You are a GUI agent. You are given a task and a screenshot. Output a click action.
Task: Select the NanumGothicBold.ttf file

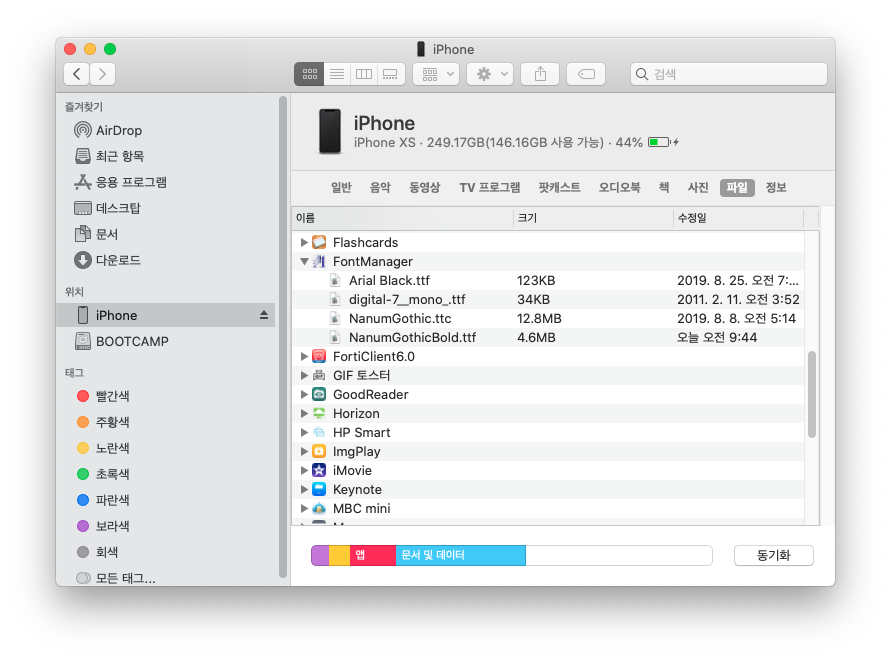coord(548,338)
